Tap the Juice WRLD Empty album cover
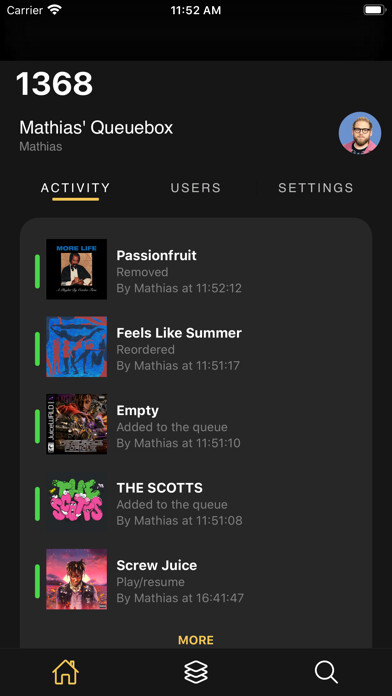 (x=76, y=424)
